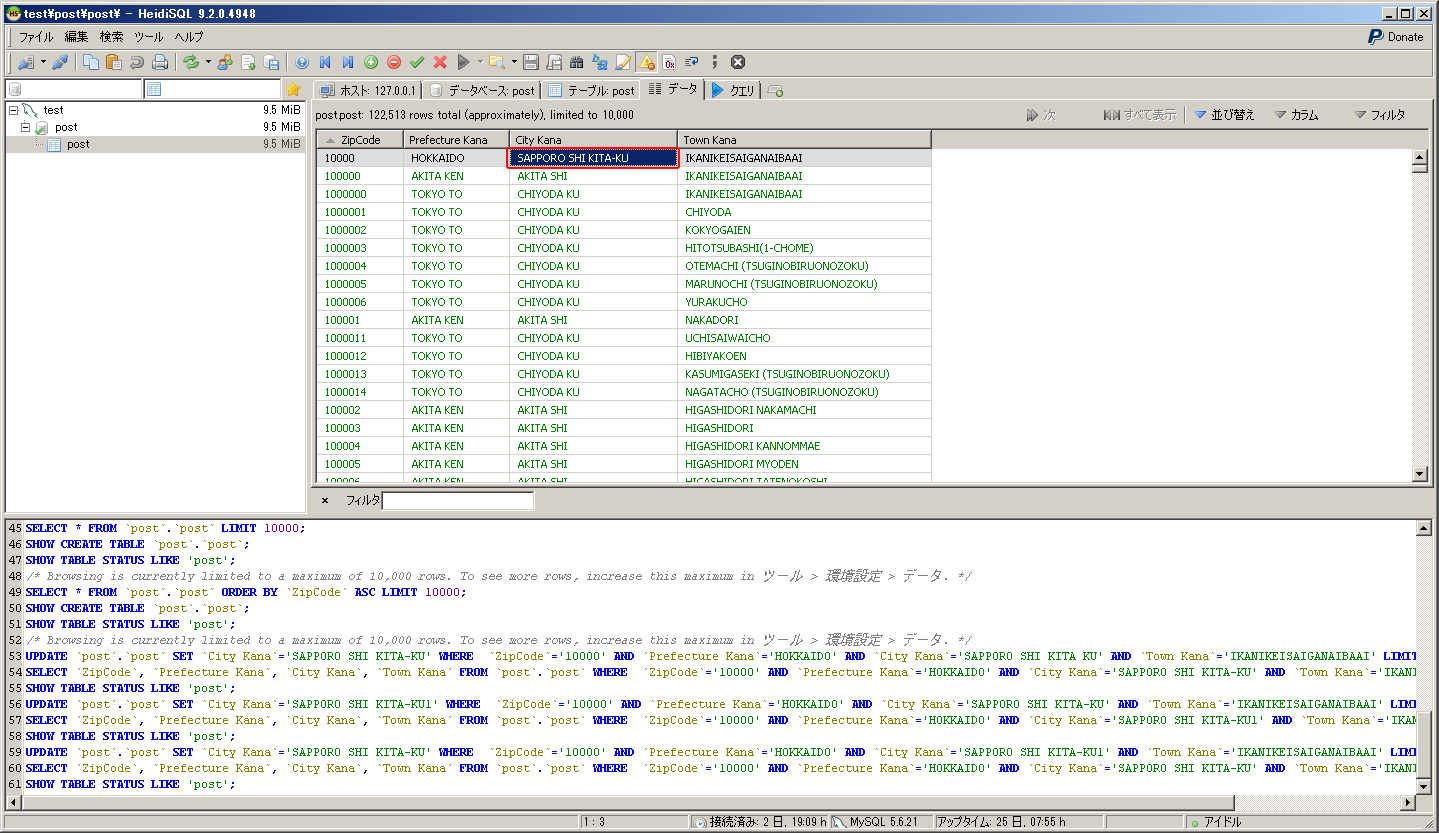Toggle the word wrap toolbar button
The image size is (1439, 833).
[691, 62]
